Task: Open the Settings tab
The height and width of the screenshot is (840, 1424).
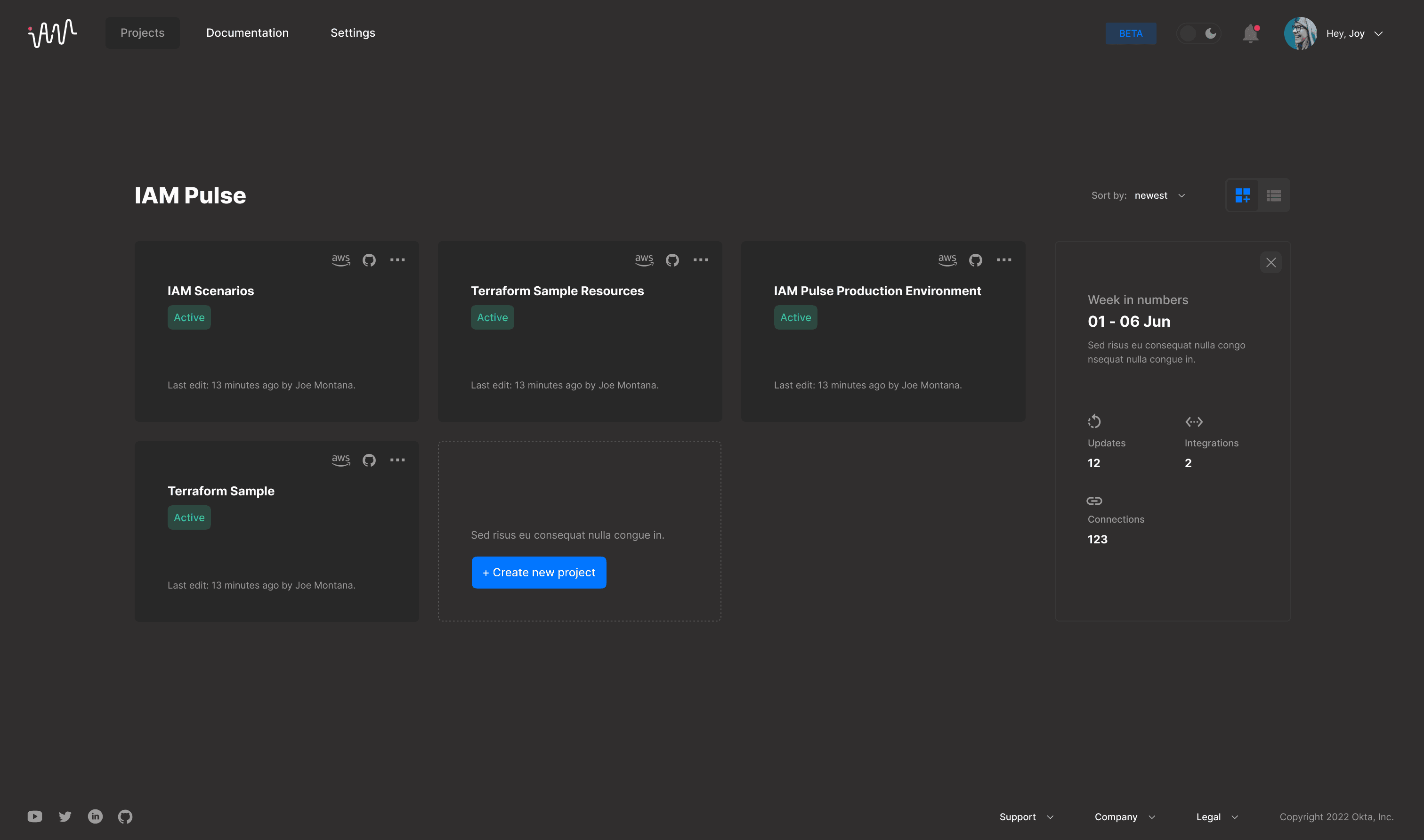Action: 353,33
